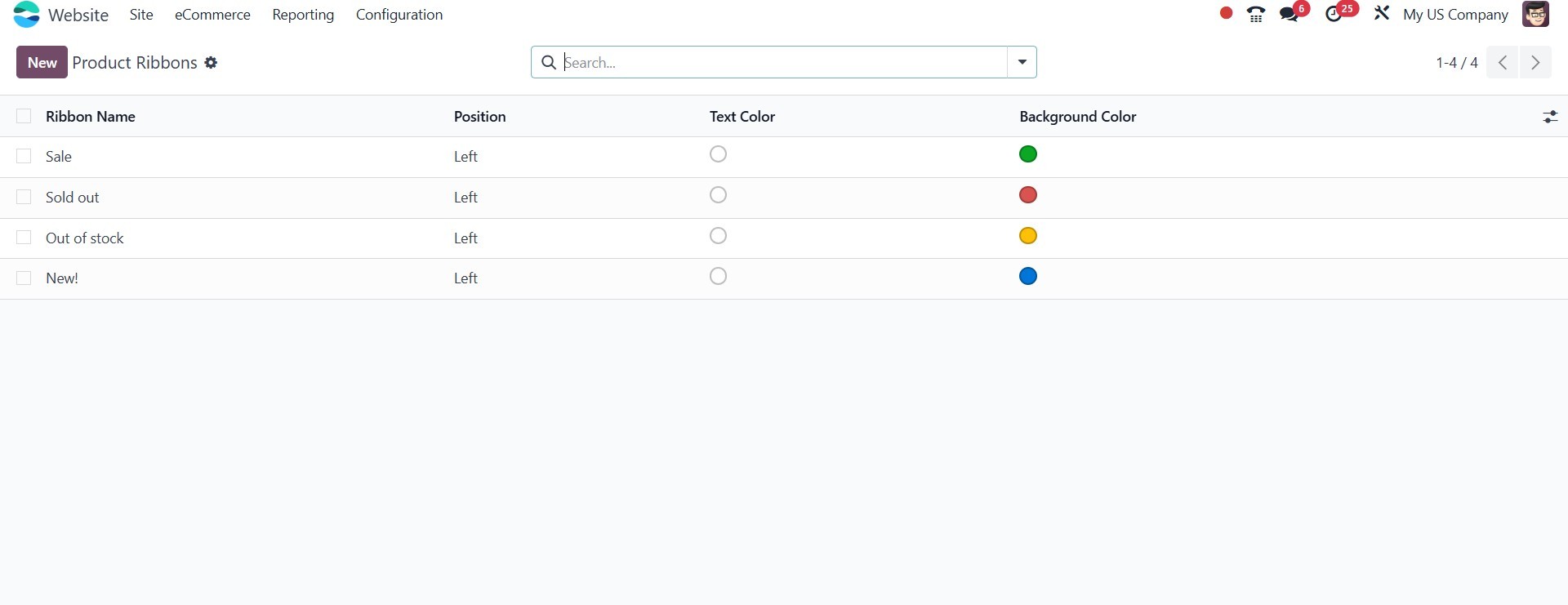Viewport: 1568px width, 605px height.
Task: Open optional columns adjust settings icon
Action: point(1549,117)
